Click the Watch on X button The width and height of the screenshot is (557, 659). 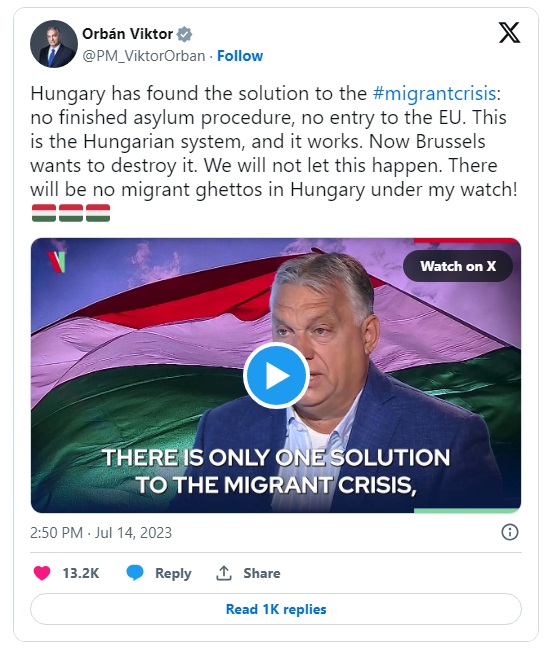point(458,266)
